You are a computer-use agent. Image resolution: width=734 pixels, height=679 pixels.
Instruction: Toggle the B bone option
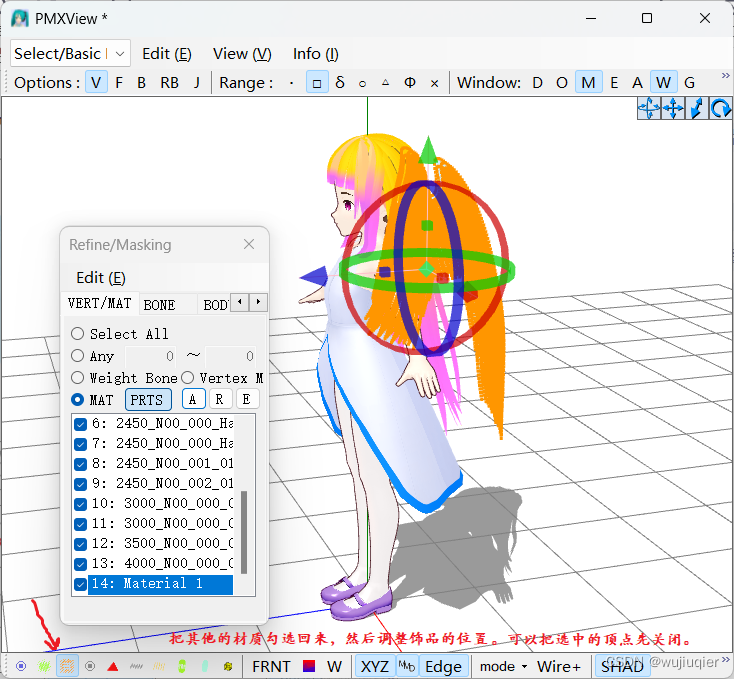click(141, 82)
